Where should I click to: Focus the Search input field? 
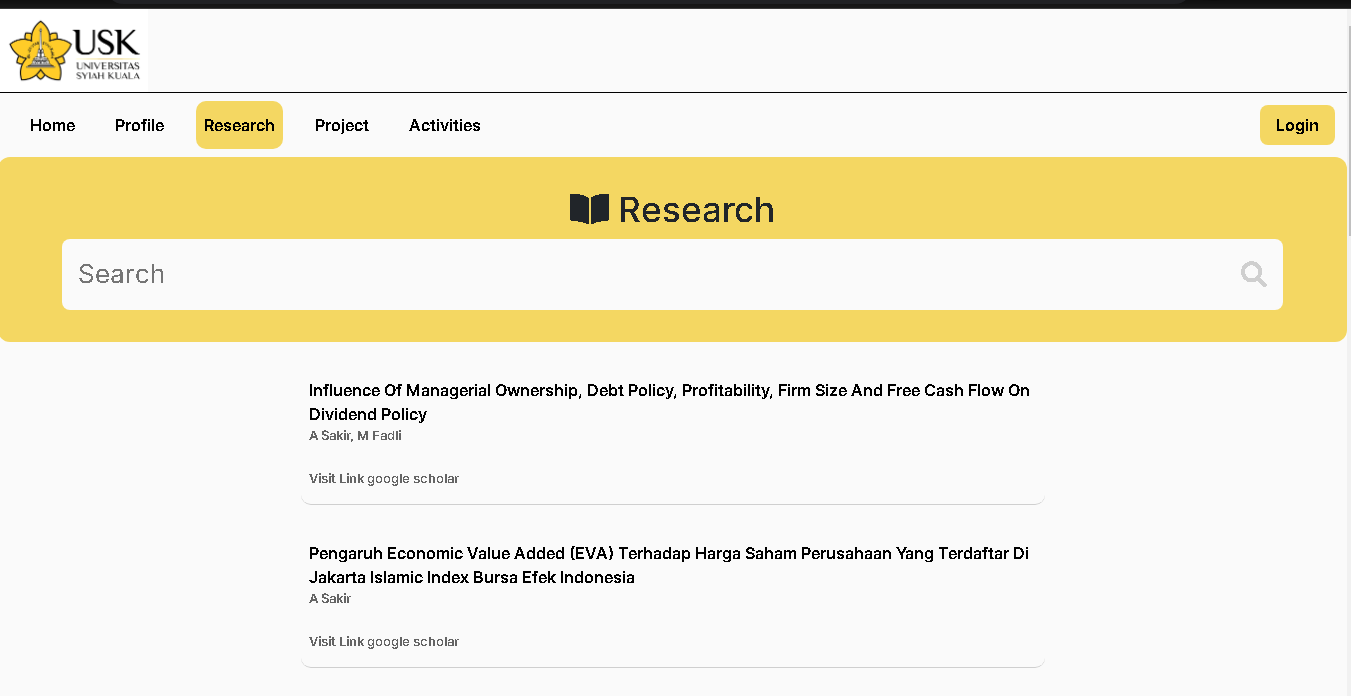click(x=650, y=274)
